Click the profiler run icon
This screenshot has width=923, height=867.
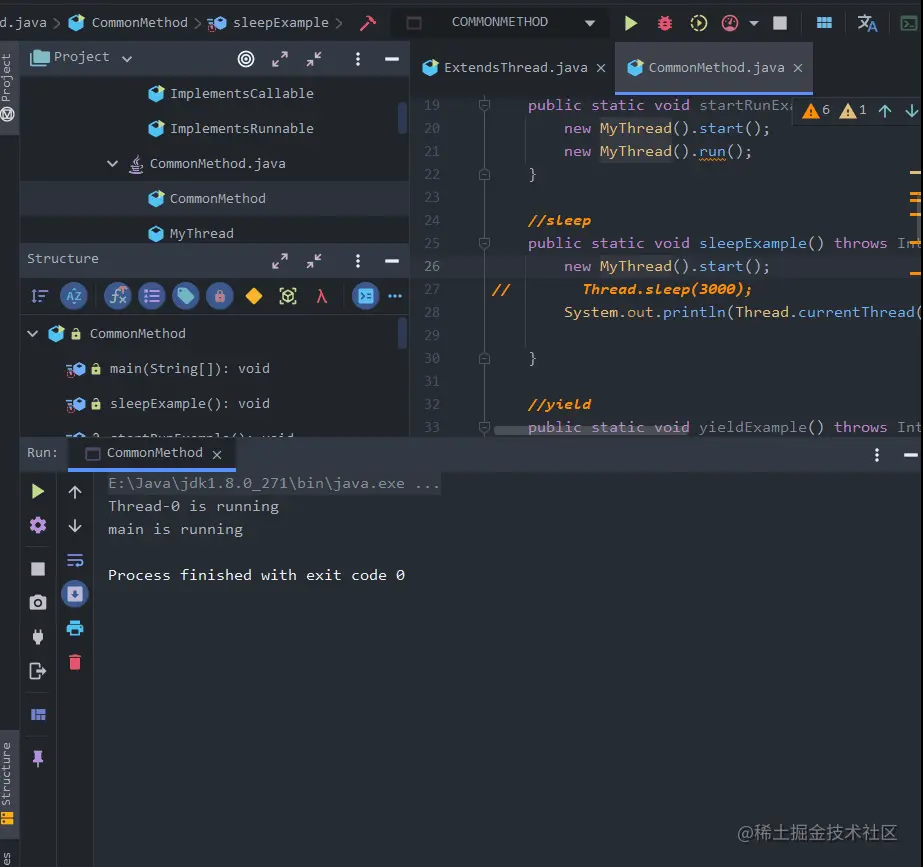(730, 23)
